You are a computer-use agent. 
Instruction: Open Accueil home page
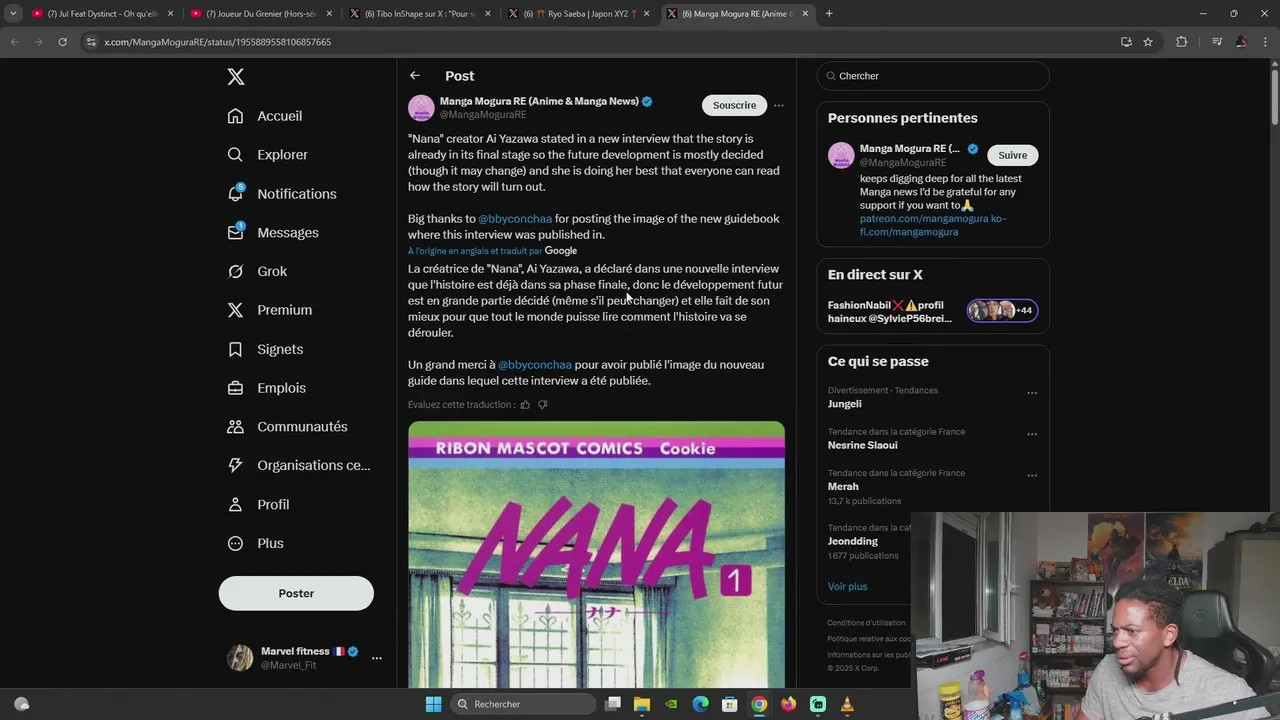[265, 116]
